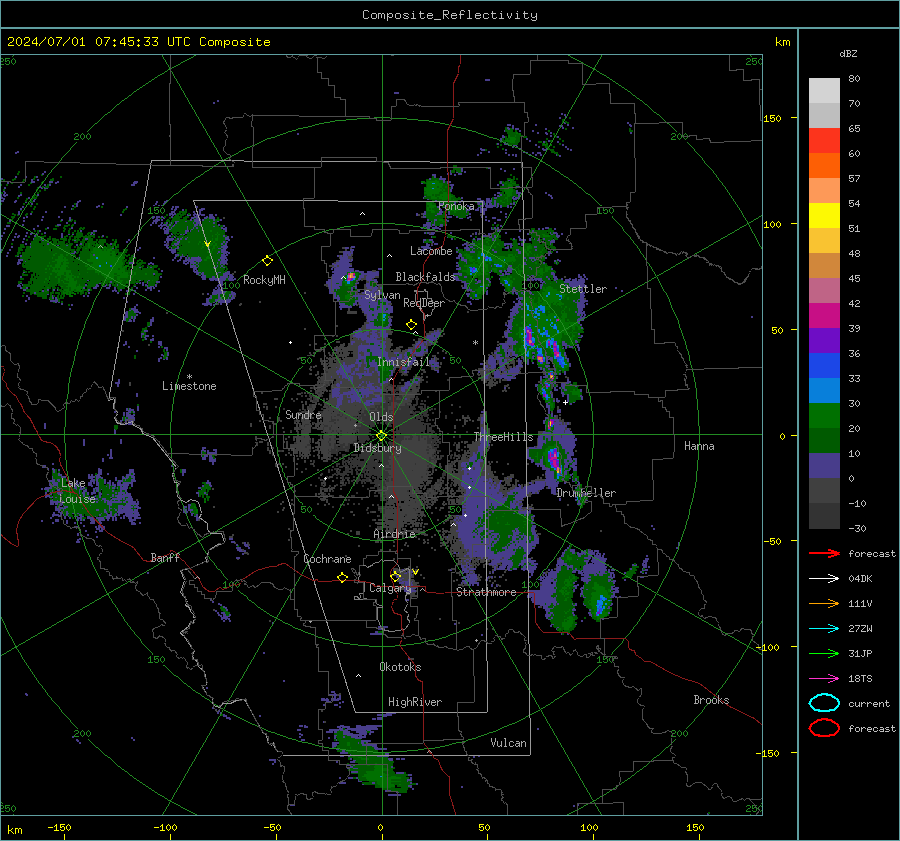900x841 pixels.
Task: Click the HighRiver label
Action: point(415,702)
